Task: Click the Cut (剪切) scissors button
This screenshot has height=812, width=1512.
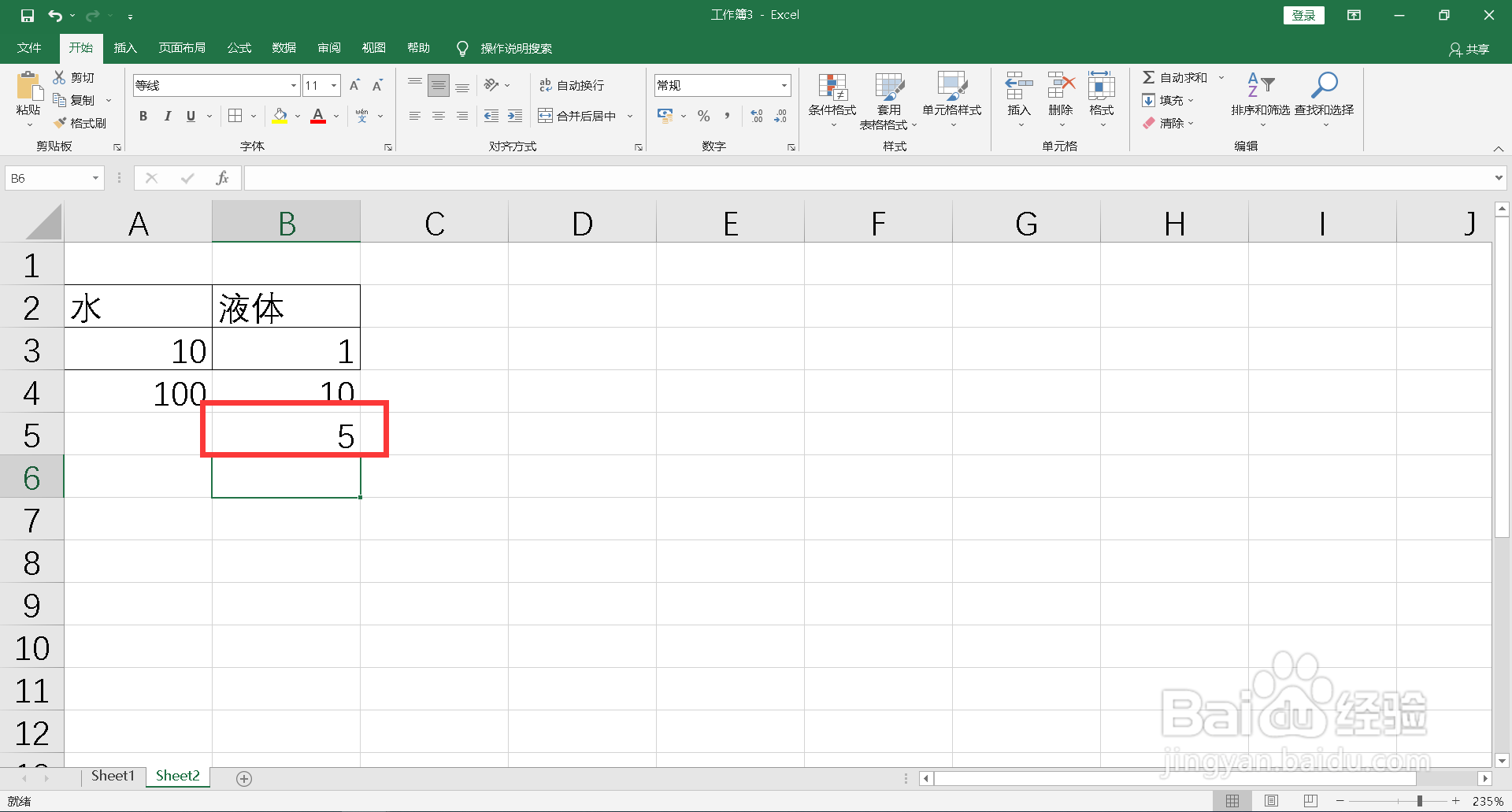Action: point(73,77)
